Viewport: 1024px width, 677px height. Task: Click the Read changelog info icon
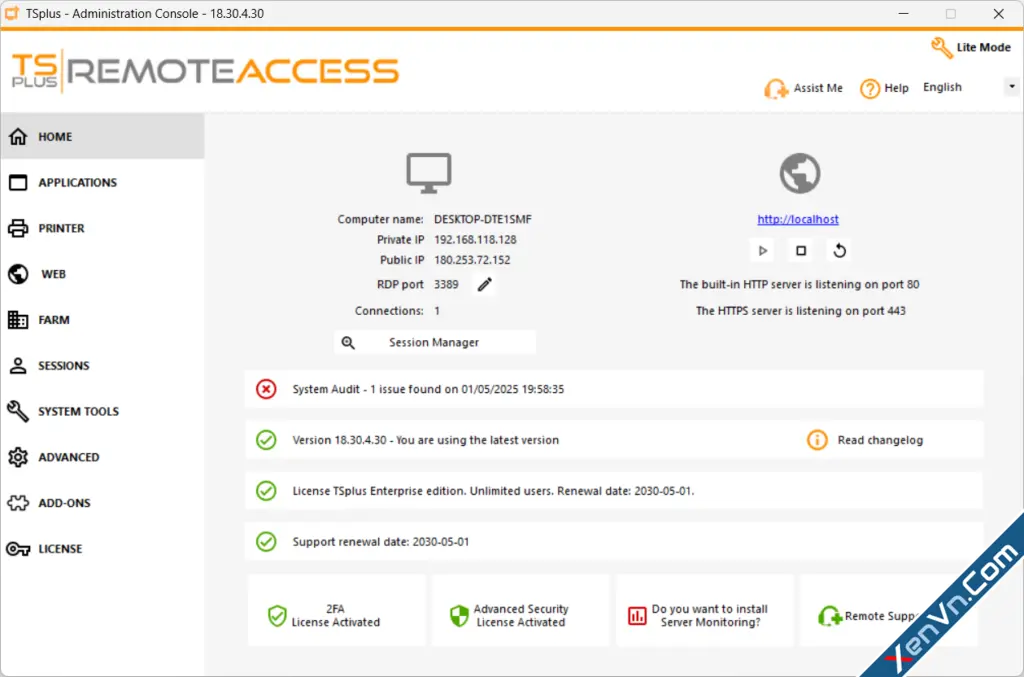pos(817,440)
